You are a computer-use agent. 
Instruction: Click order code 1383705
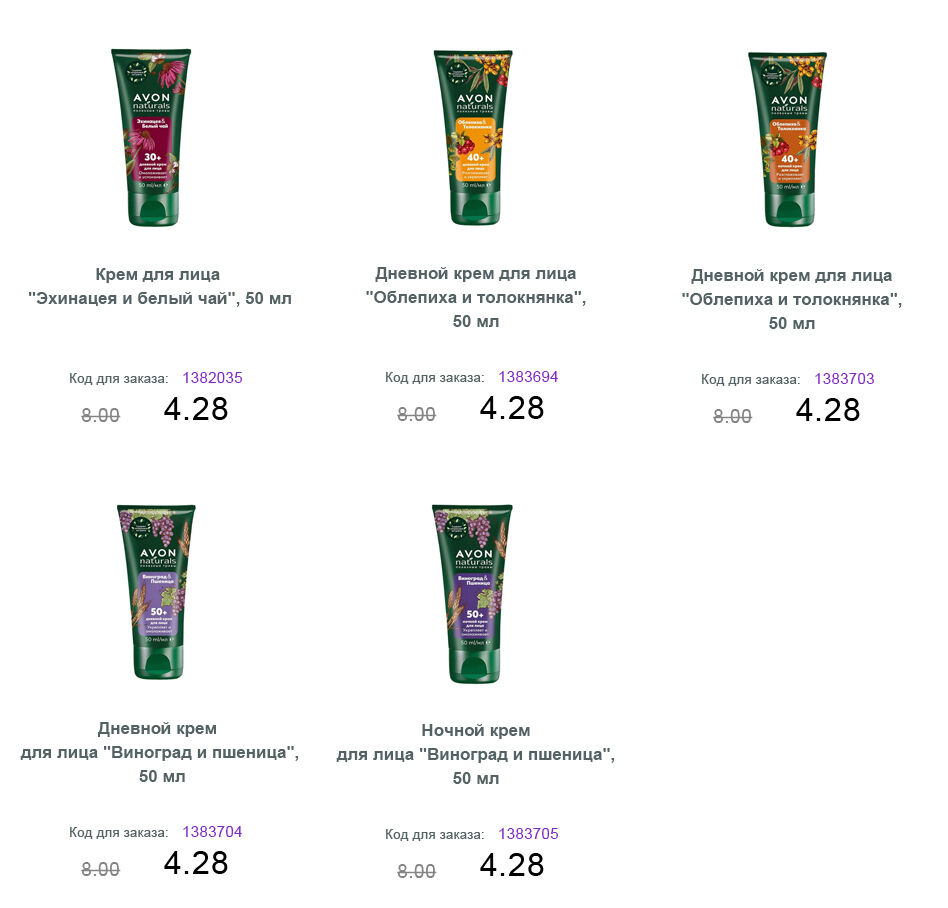[x=528, y=834]
